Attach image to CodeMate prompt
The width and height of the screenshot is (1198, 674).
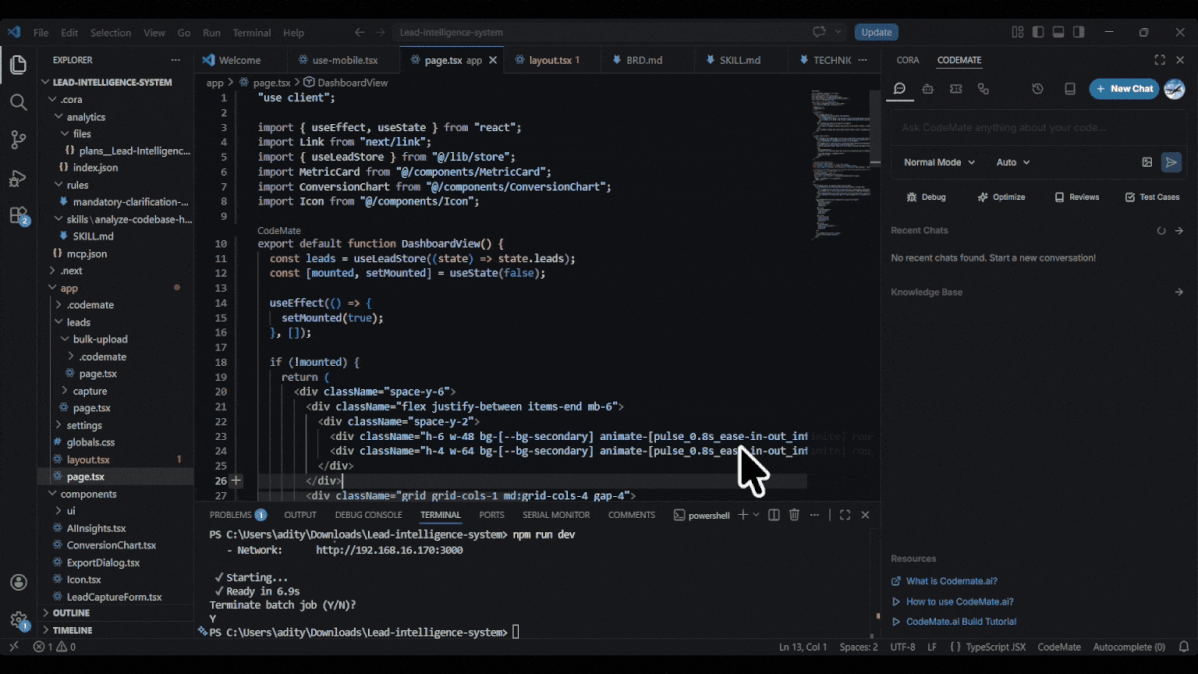point(1147,162)
